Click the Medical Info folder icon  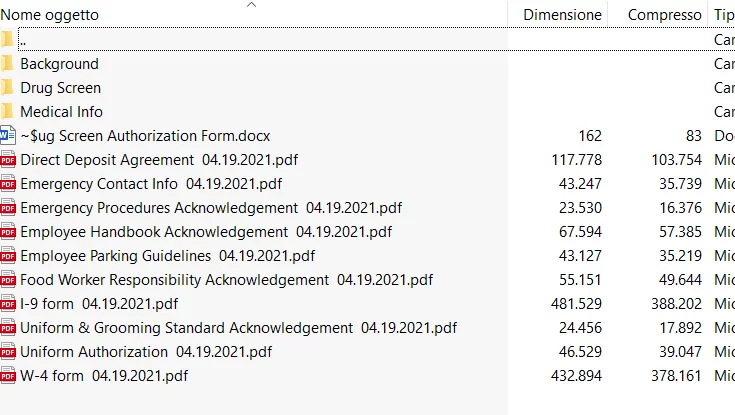point(8,112)
